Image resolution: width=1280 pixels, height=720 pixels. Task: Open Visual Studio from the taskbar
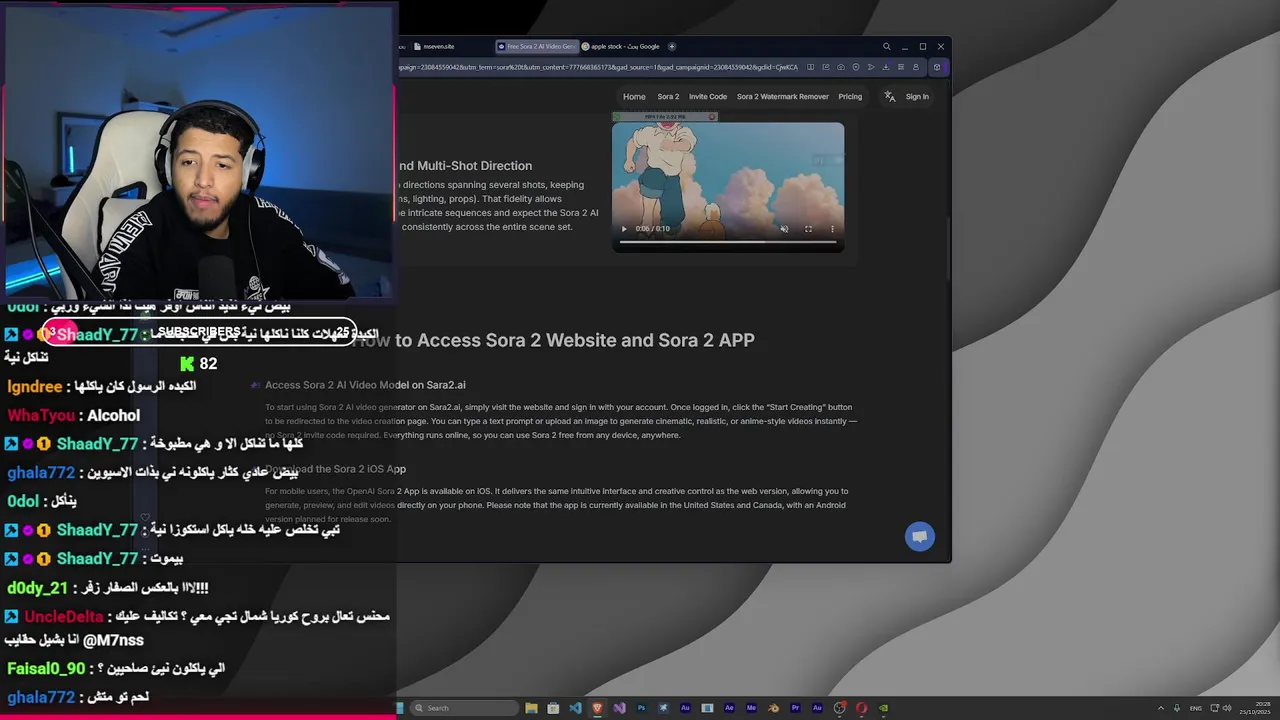coord(619,708)
